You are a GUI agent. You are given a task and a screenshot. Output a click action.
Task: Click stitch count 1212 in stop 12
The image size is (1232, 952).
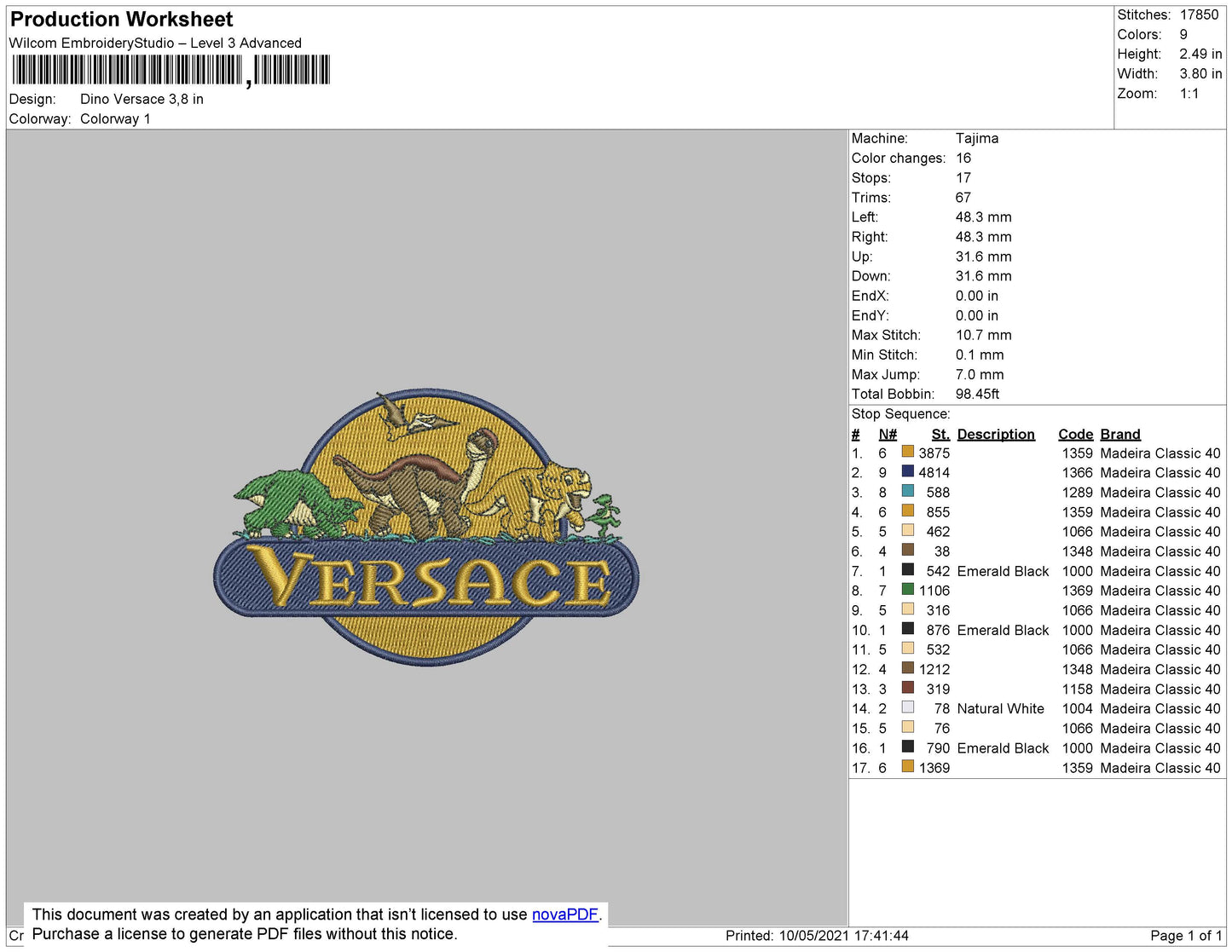pos(934,669)
